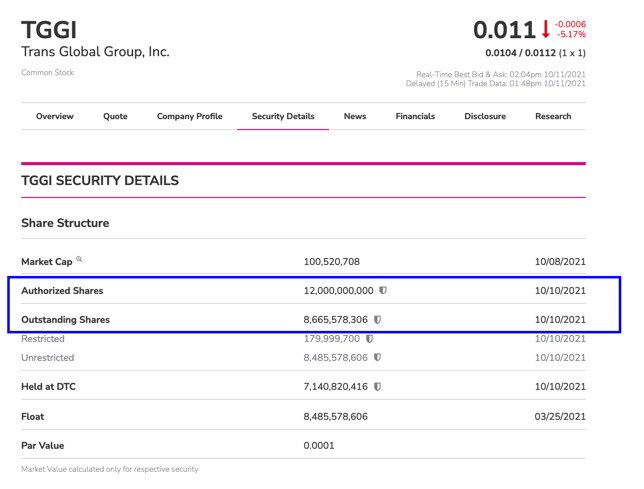This screenshot has width=644, height=489.
Task: Click the Market Cap date 10/08/2021
Action: [560, 262]
